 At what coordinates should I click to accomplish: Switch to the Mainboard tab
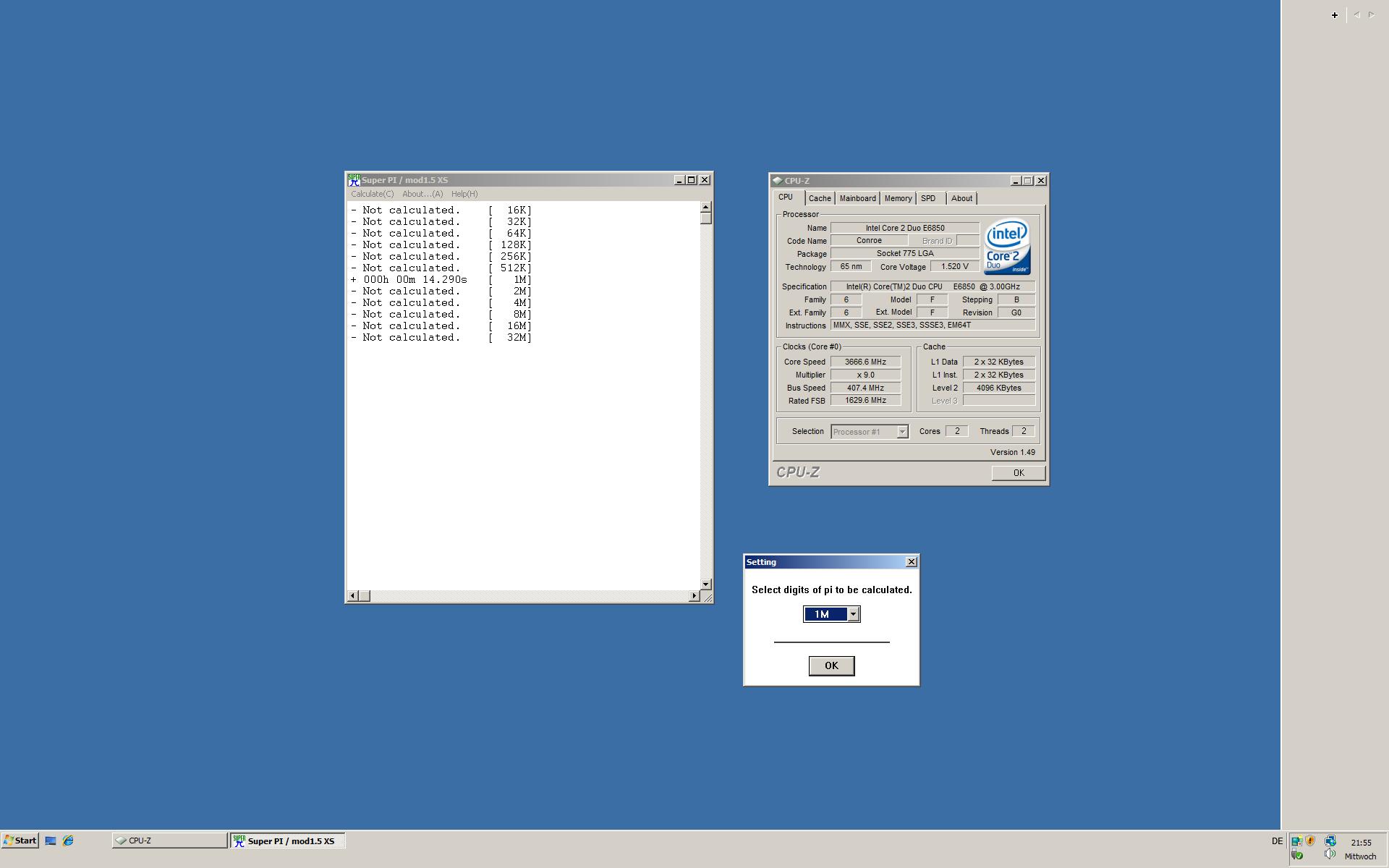(857, 198)
